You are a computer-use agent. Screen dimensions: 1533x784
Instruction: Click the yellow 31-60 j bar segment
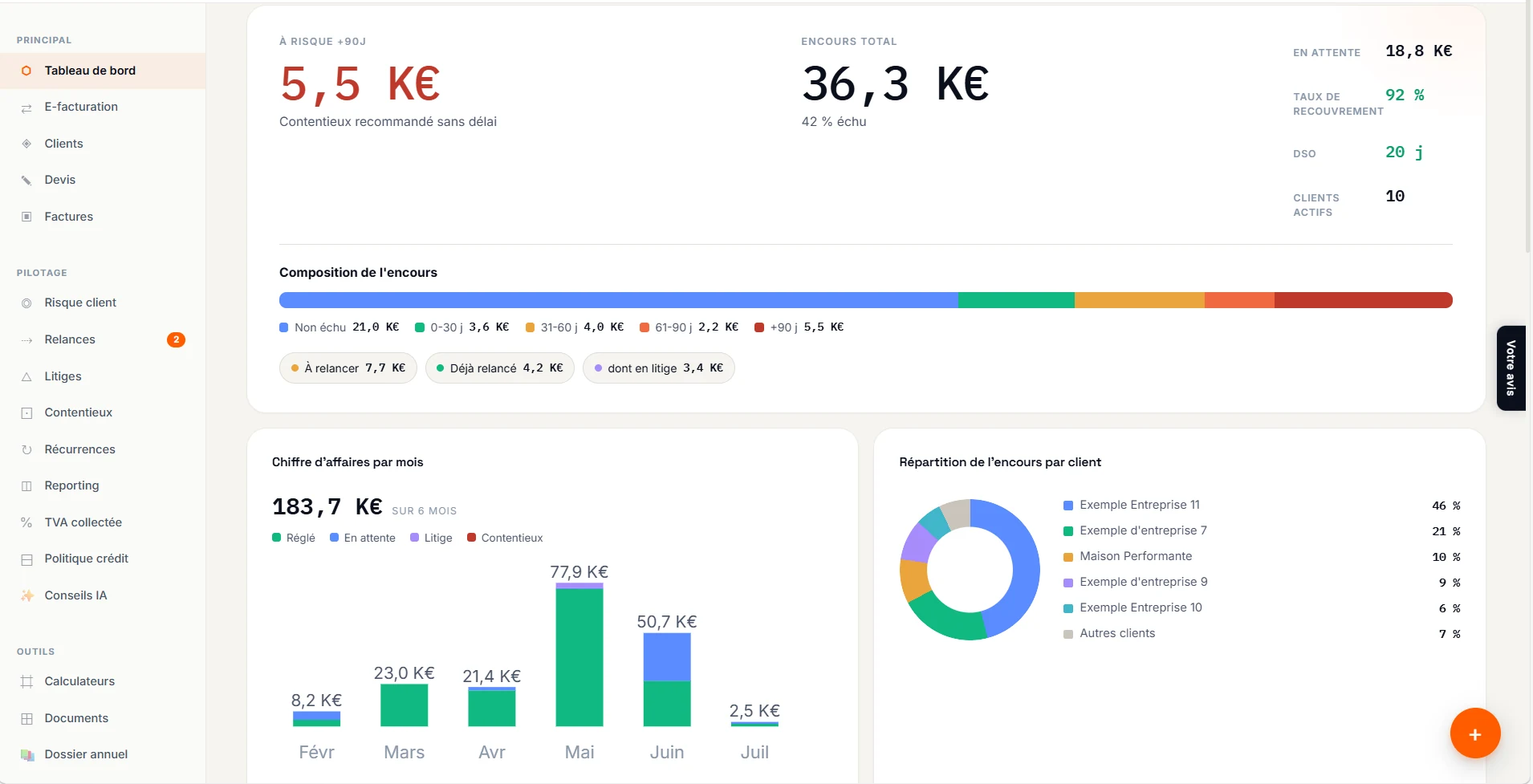(1140, 300)
